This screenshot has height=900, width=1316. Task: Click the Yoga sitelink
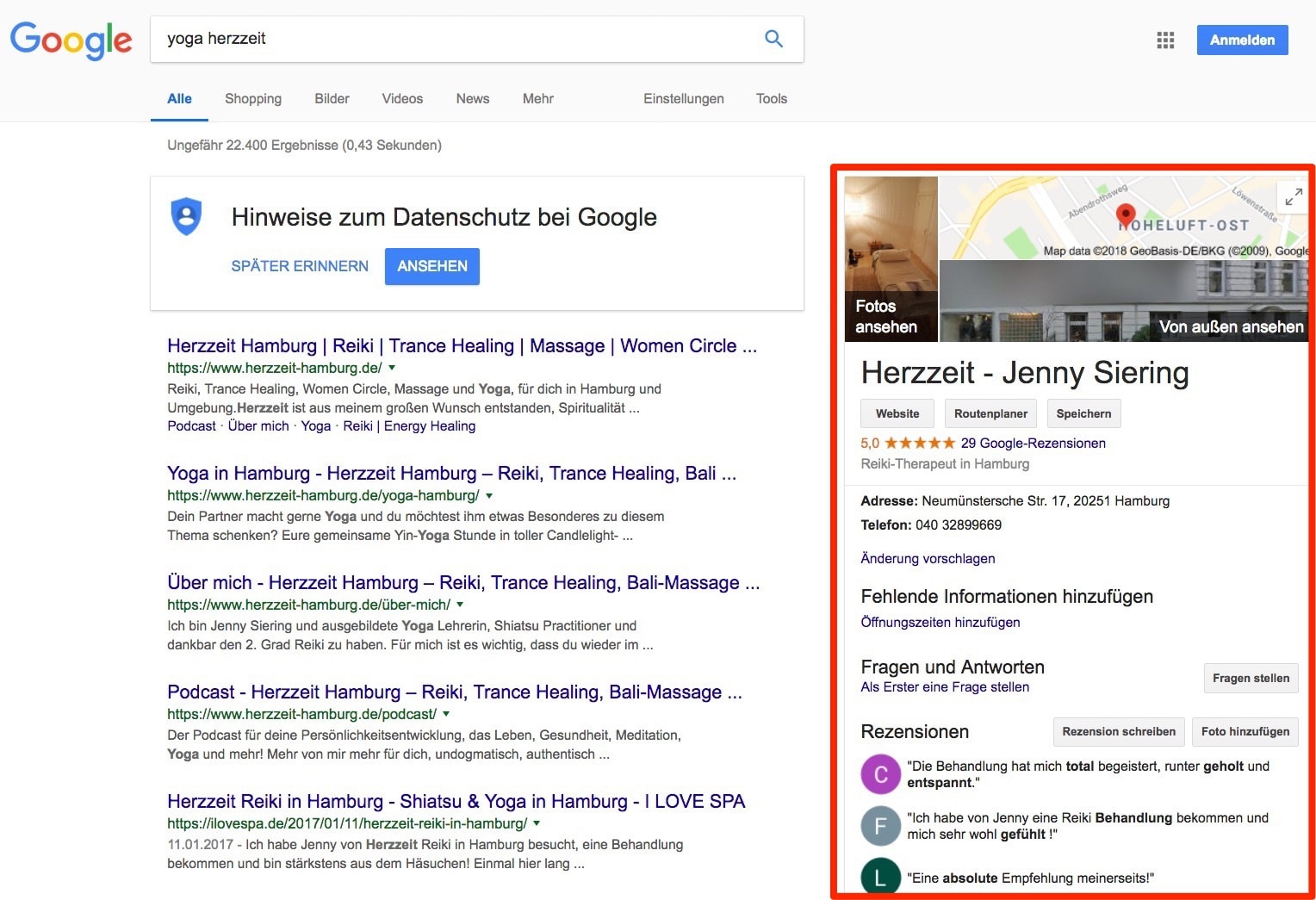(316, 425)
